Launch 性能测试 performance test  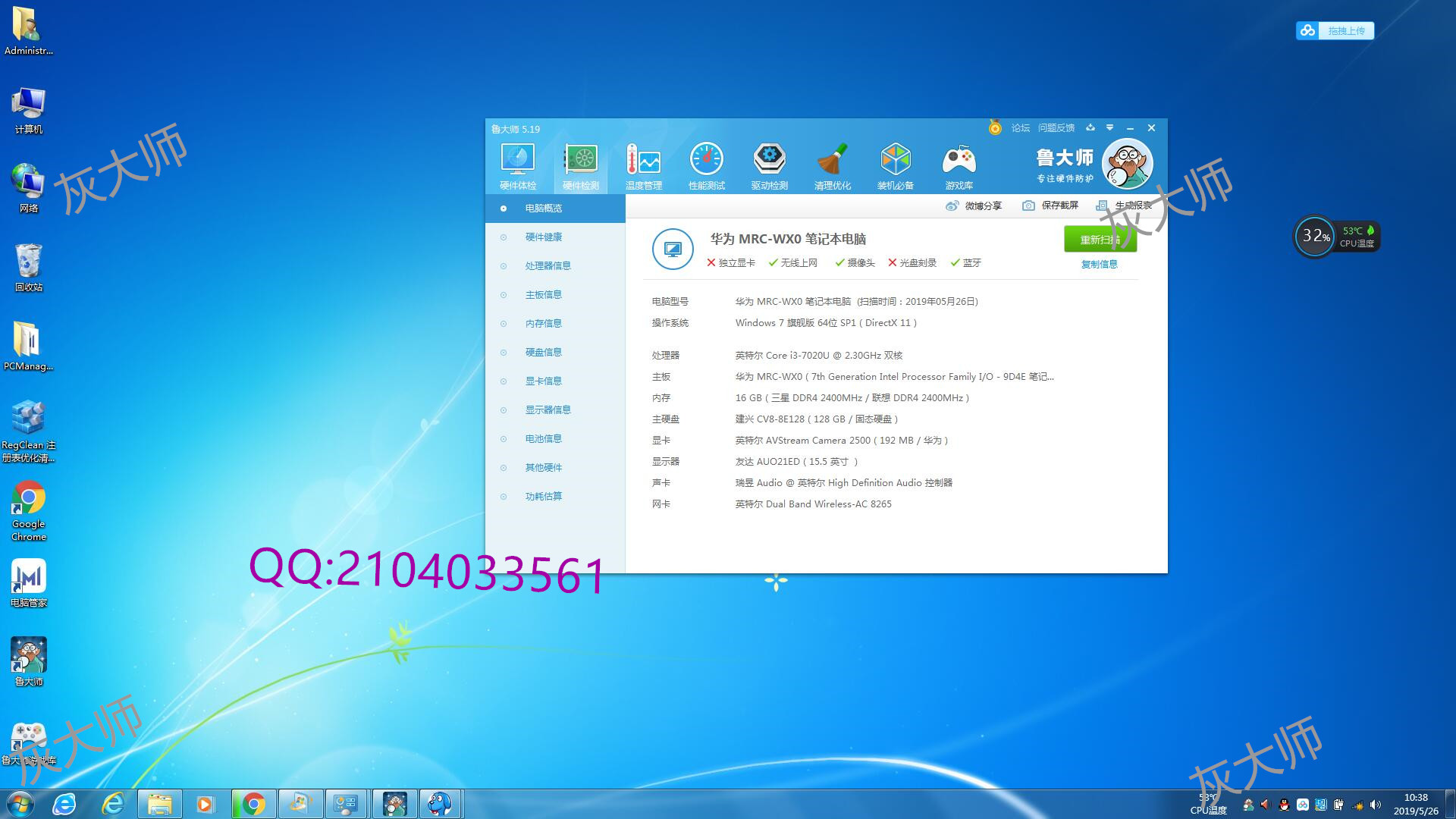[x=707, y=167]
